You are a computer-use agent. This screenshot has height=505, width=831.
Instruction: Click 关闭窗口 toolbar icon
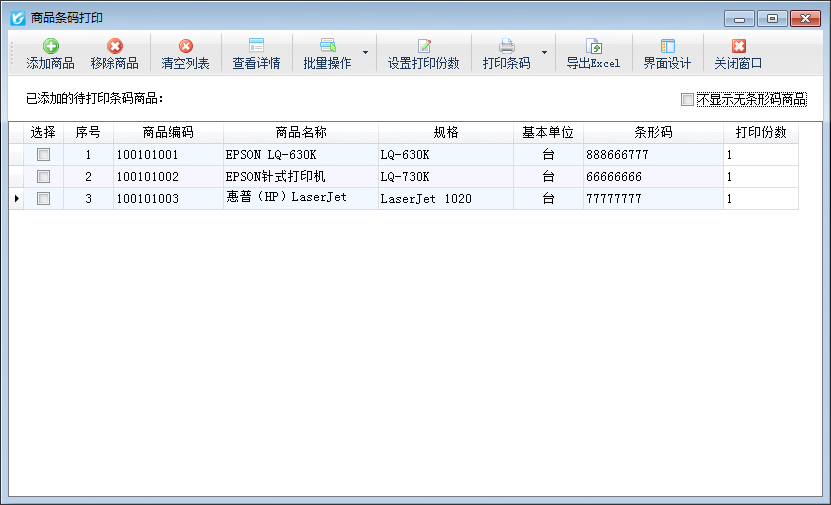[x=738, y=46]
